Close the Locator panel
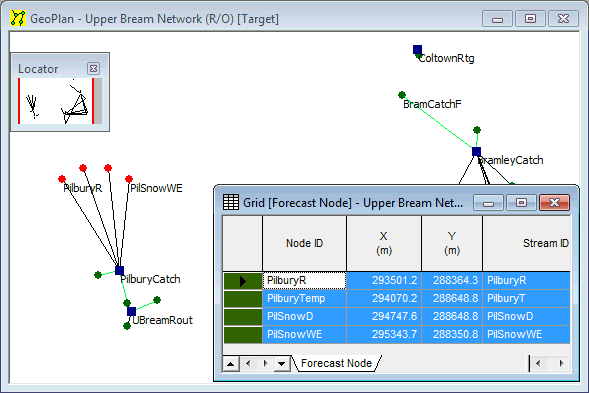The height and width of the screenshot is (393, 589). pos(93,68)
